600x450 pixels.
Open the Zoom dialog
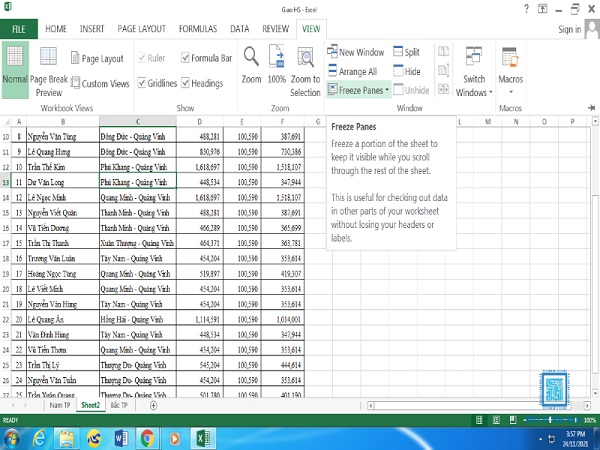pos(251,65)
